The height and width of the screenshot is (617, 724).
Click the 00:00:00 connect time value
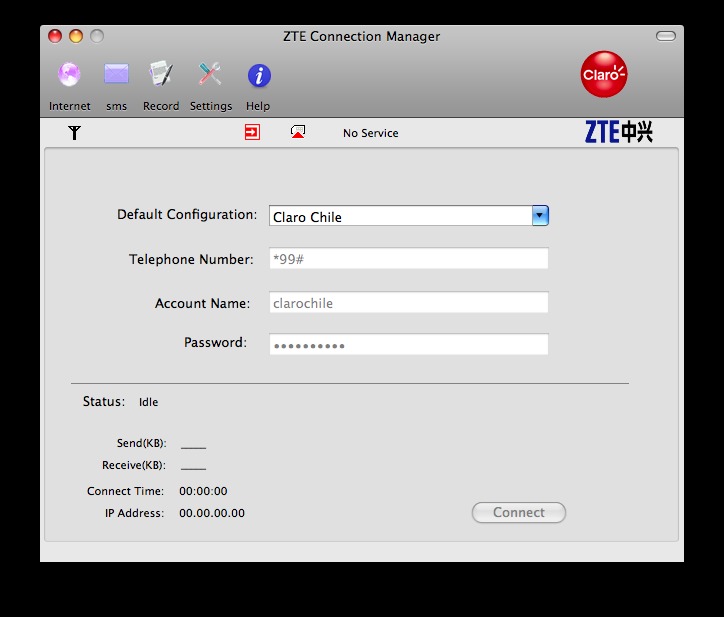coord(203,491)
